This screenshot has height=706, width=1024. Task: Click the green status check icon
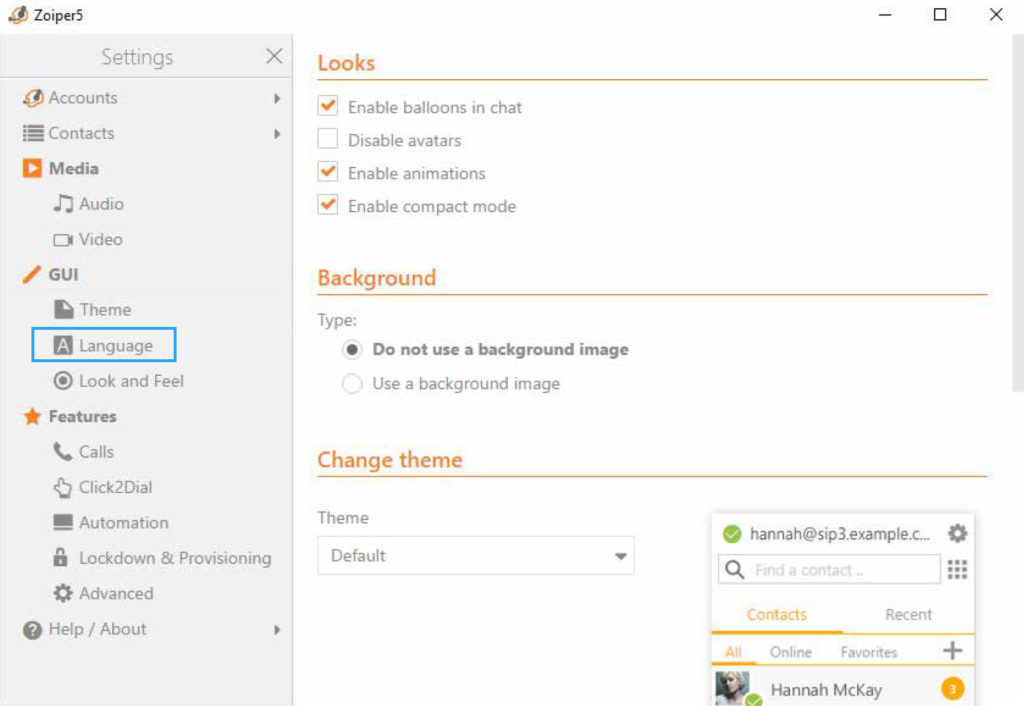[x=732, y=534]
